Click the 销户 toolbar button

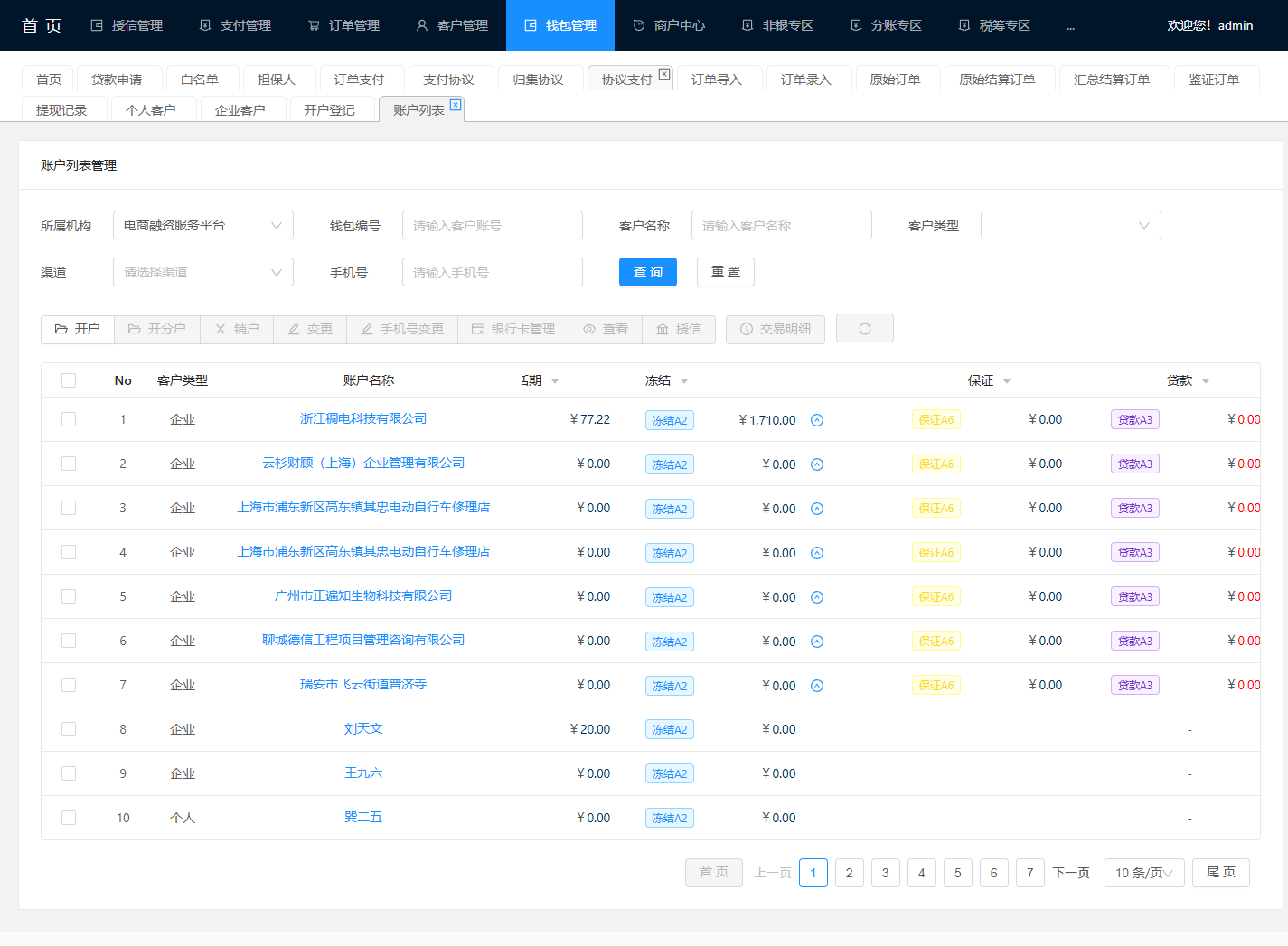click(x=237, y=329)
